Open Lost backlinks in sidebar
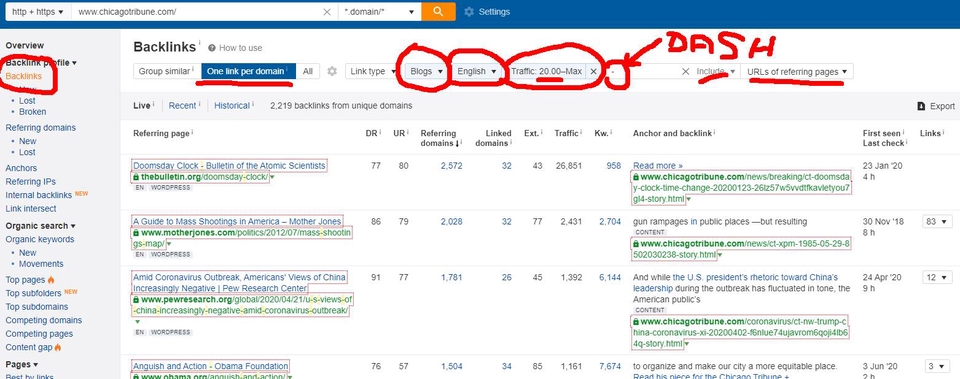Image resolution: width=960 pixels, height=379 pixels. (x=27, y=100)
